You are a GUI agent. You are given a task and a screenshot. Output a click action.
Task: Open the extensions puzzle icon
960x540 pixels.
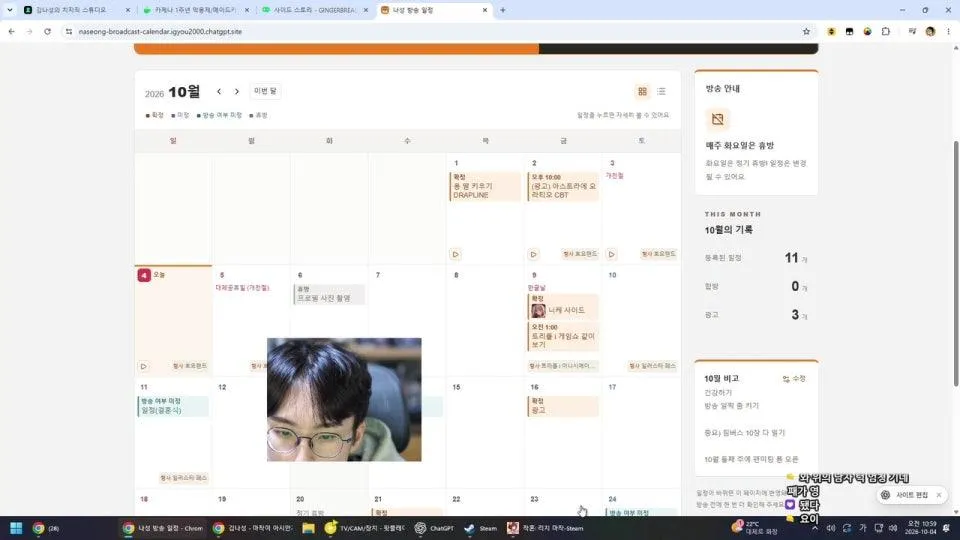[885, 31]
